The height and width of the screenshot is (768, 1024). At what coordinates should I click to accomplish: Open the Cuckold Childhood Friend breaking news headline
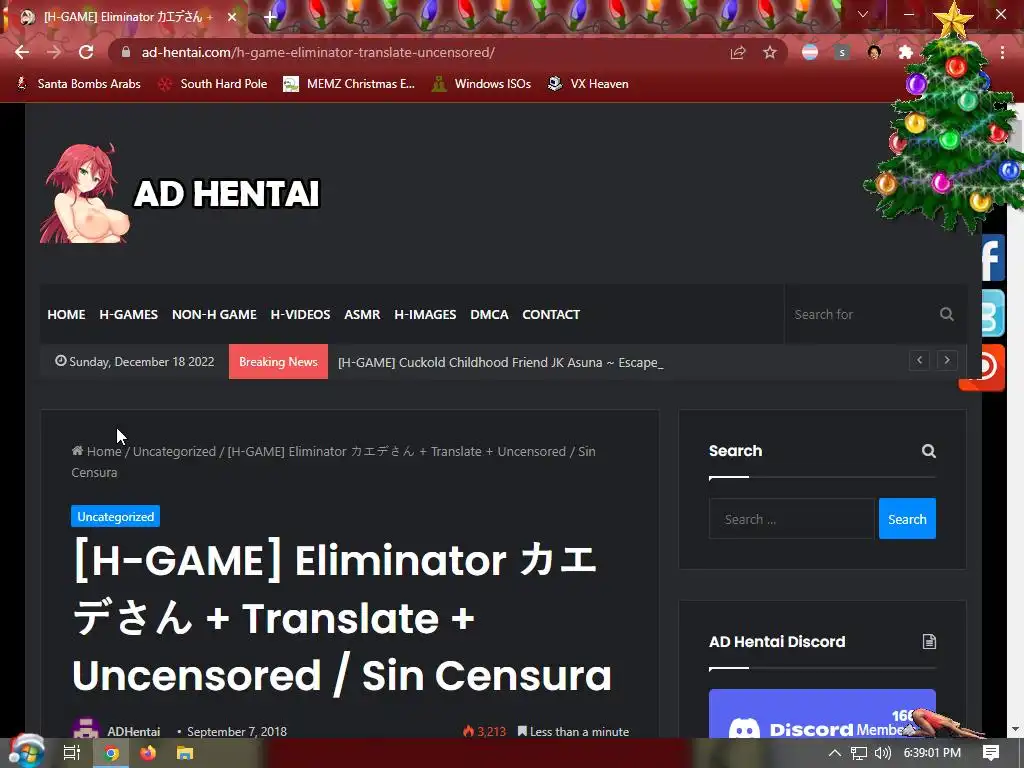tap(500, 362)
